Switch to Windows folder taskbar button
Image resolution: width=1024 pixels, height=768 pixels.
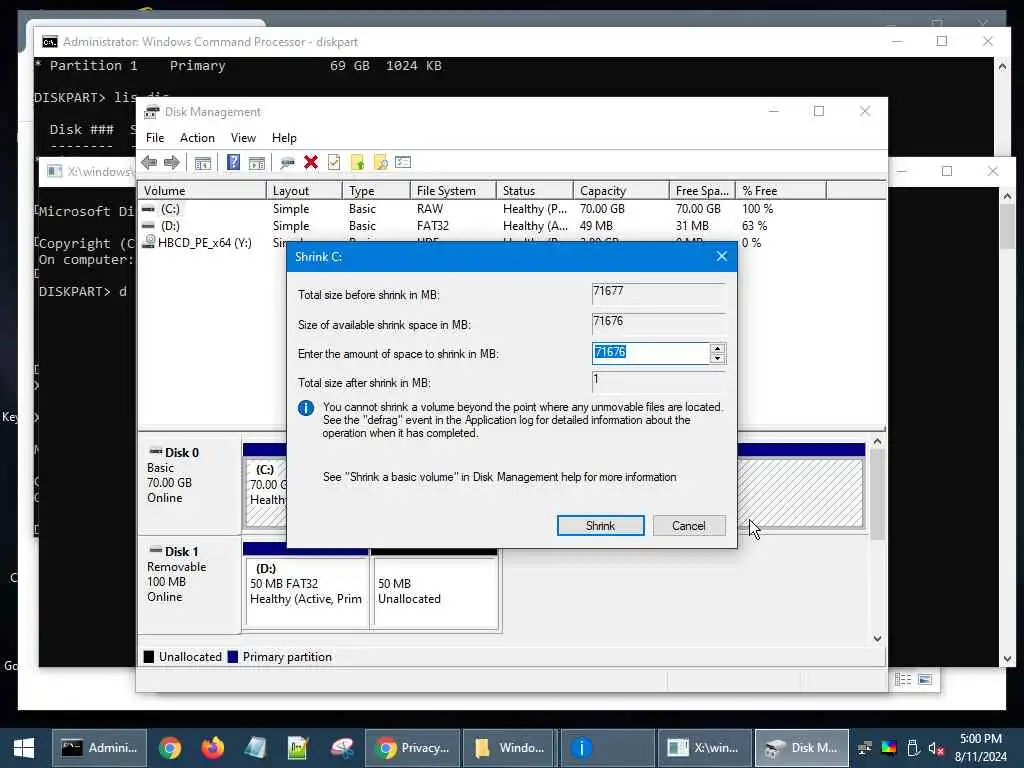click(510, 748)
